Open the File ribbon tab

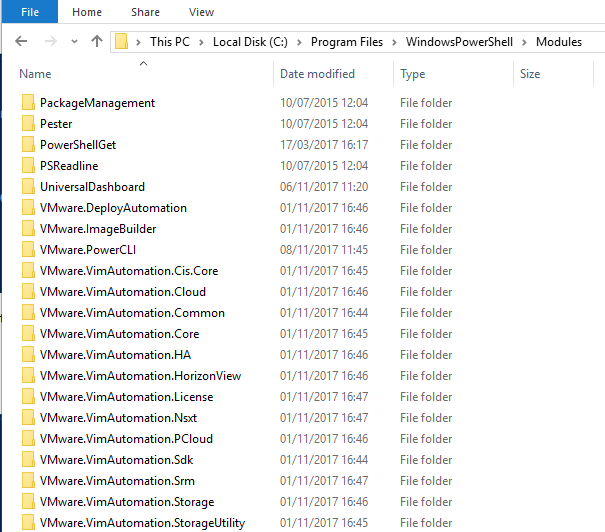30,12
